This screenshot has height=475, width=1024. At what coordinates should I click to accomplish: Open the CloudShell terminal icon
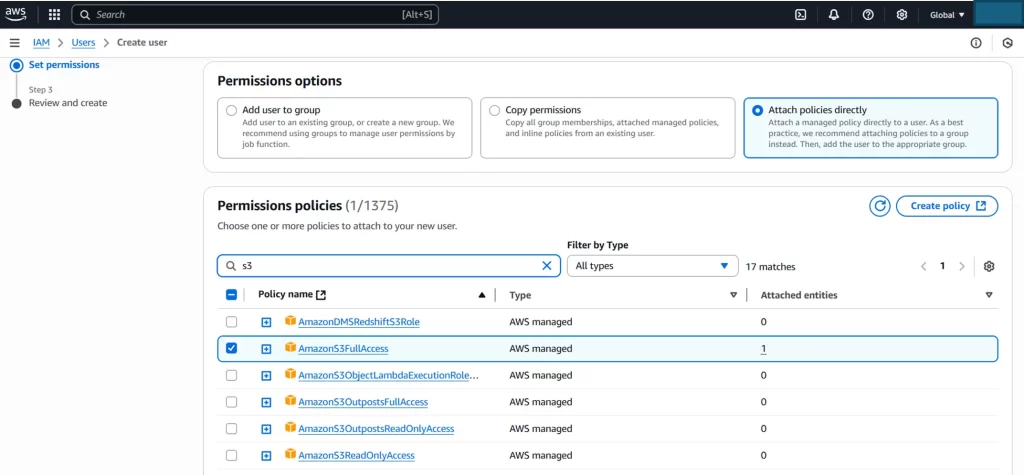pyautogui.click(x=800, y=14)
